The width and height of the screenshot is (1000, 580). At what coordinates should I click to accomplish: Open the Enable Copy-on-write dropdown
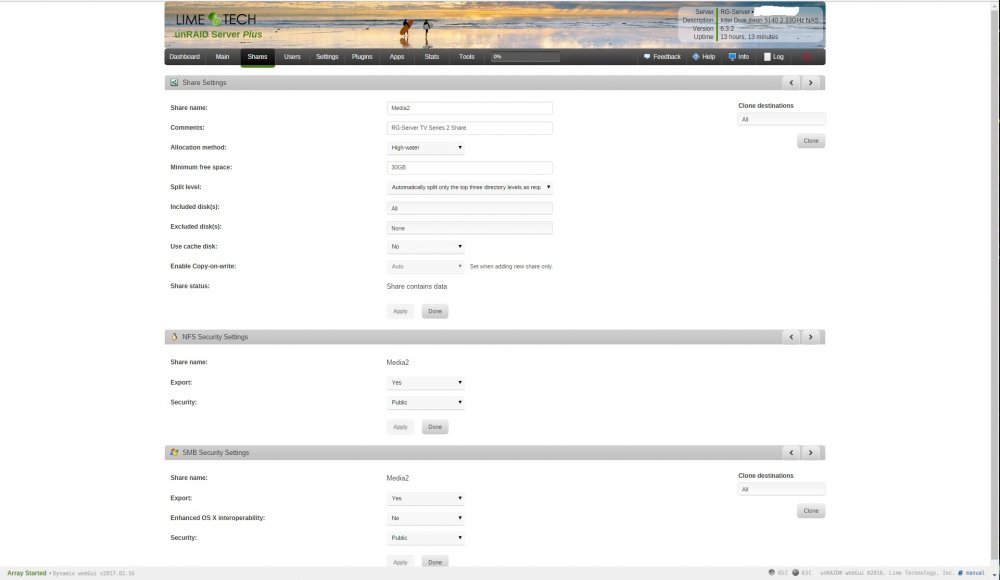click(x=425, y=266)
